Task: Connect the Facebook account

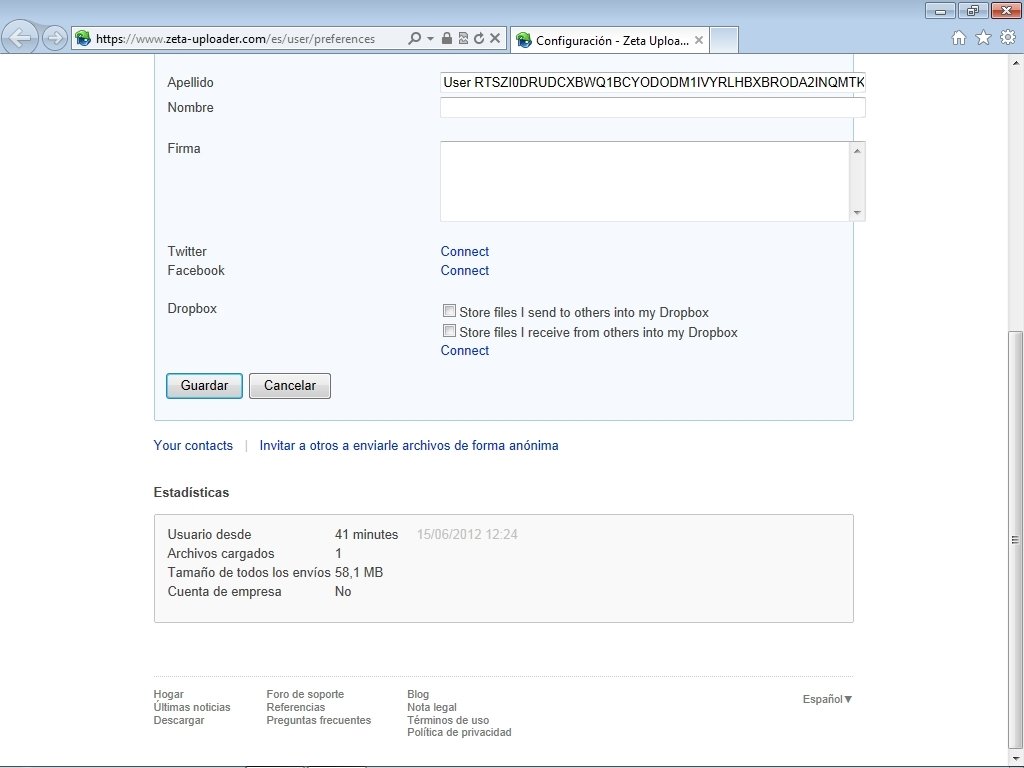Action: click(464, 270)
